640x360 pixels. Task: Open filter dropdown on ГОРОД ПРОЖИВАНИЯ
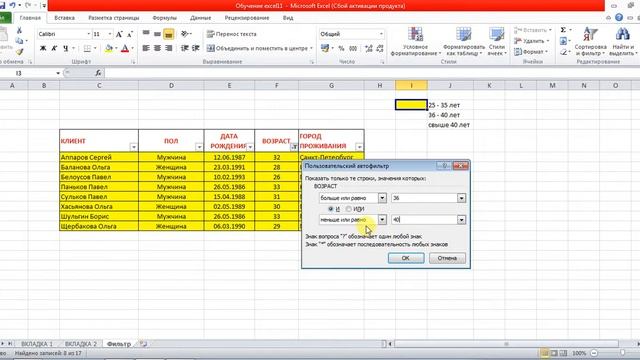359,147
